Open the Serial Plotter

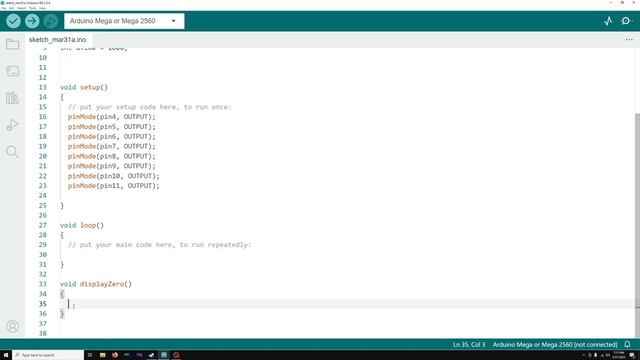click(608, 21)
